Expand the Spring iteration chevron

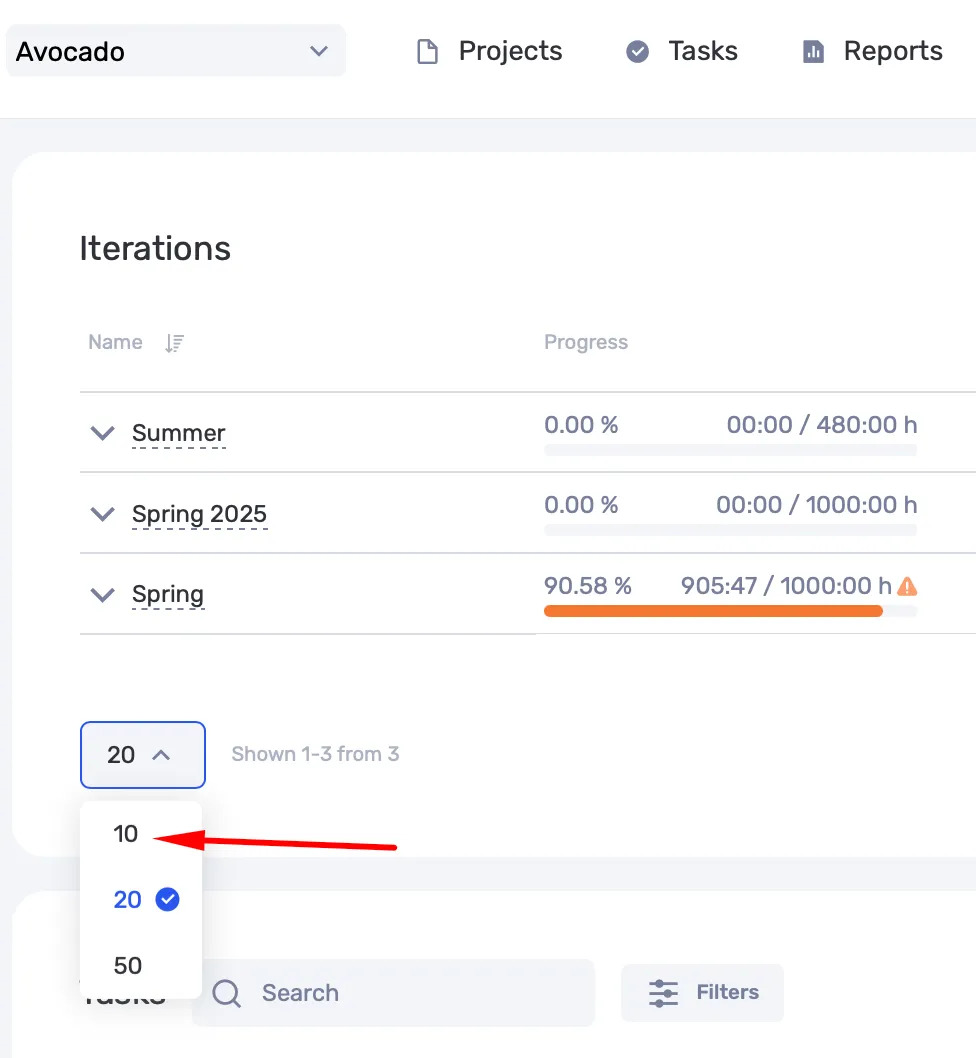point(103,594)
